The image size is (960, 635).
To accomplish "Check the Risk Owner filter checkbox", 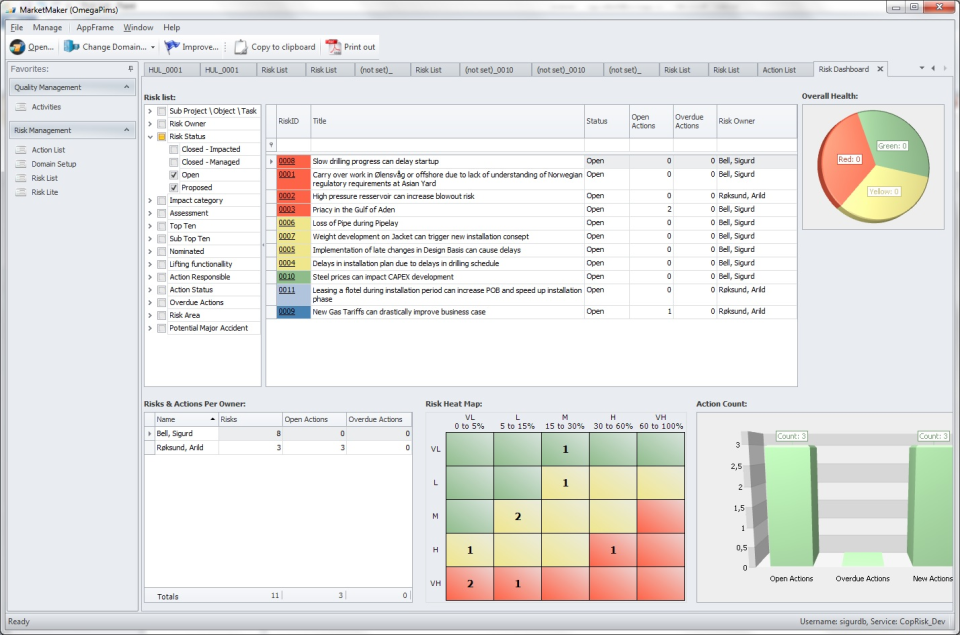I will point(162,124).
